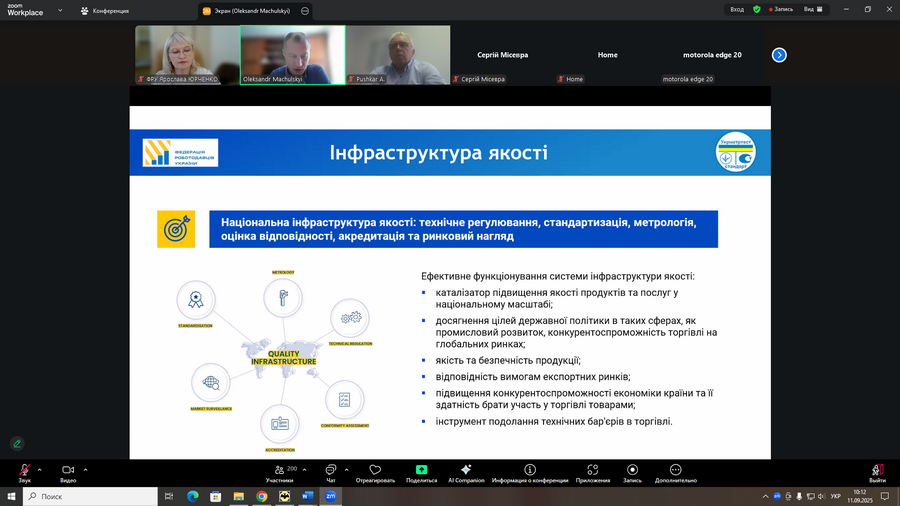
Task: Open Microsoft Store from the taskbar
Action: click(x=215, y=496)
